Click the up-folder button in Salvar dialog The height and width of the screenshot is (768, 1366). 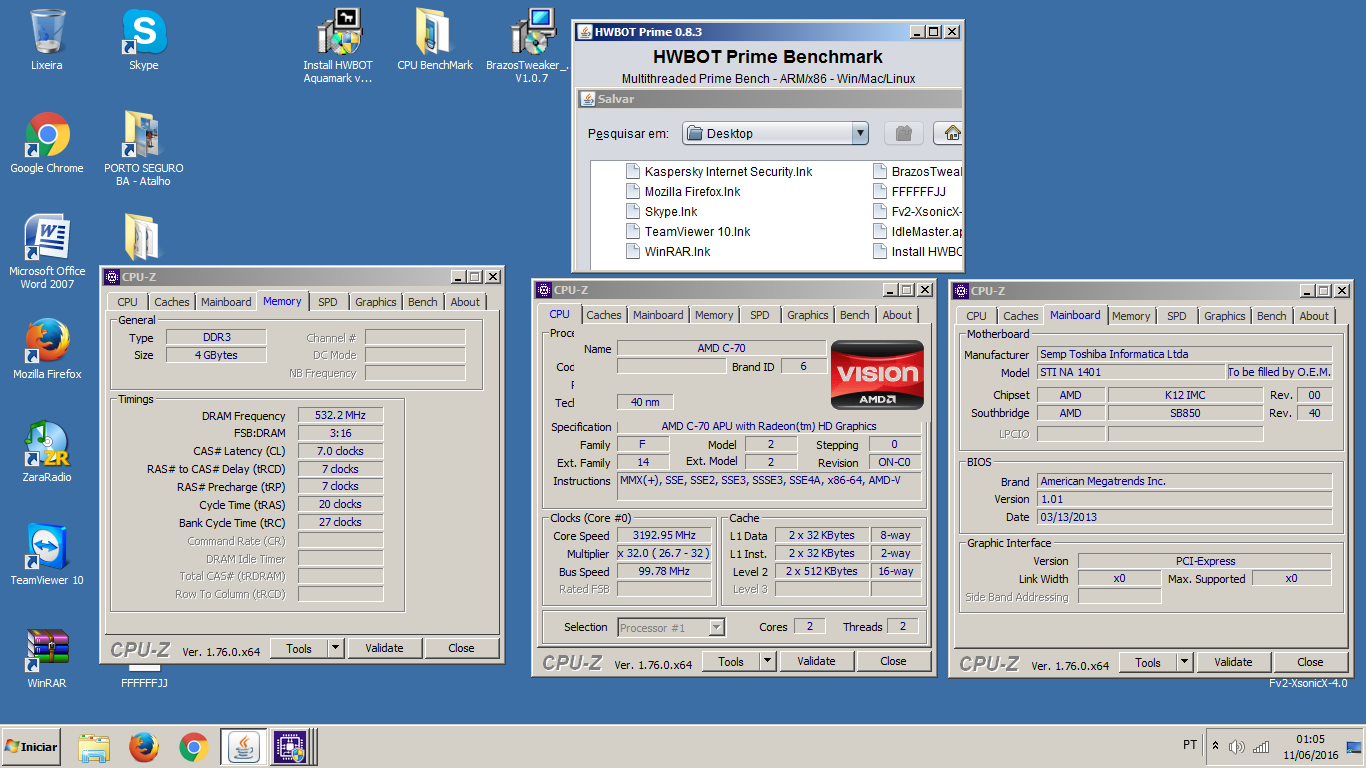(904, 133)
